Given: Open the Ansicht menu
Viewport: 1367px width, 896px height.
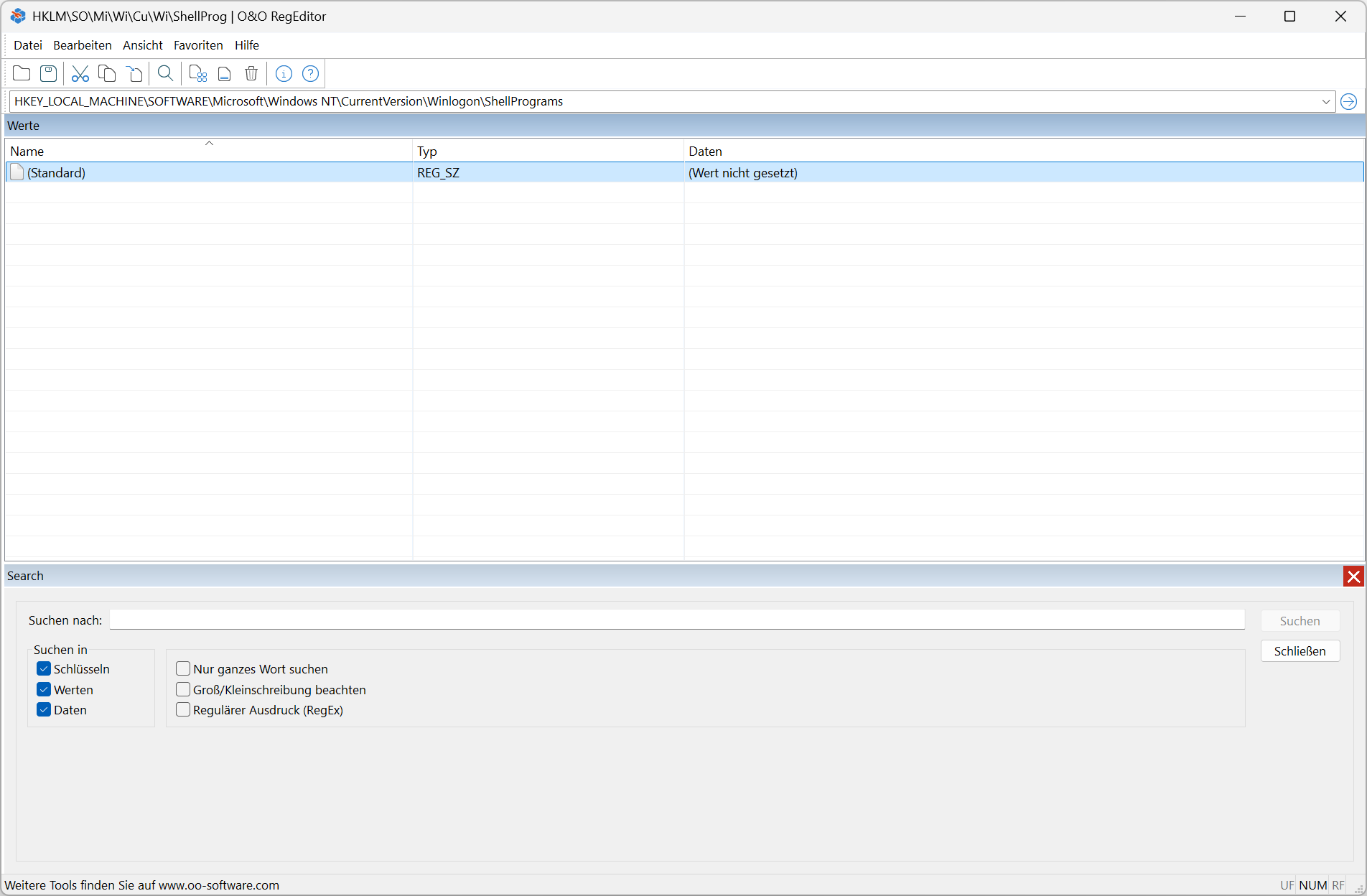Looking at the screenshot, I should (x=143, y=45).
